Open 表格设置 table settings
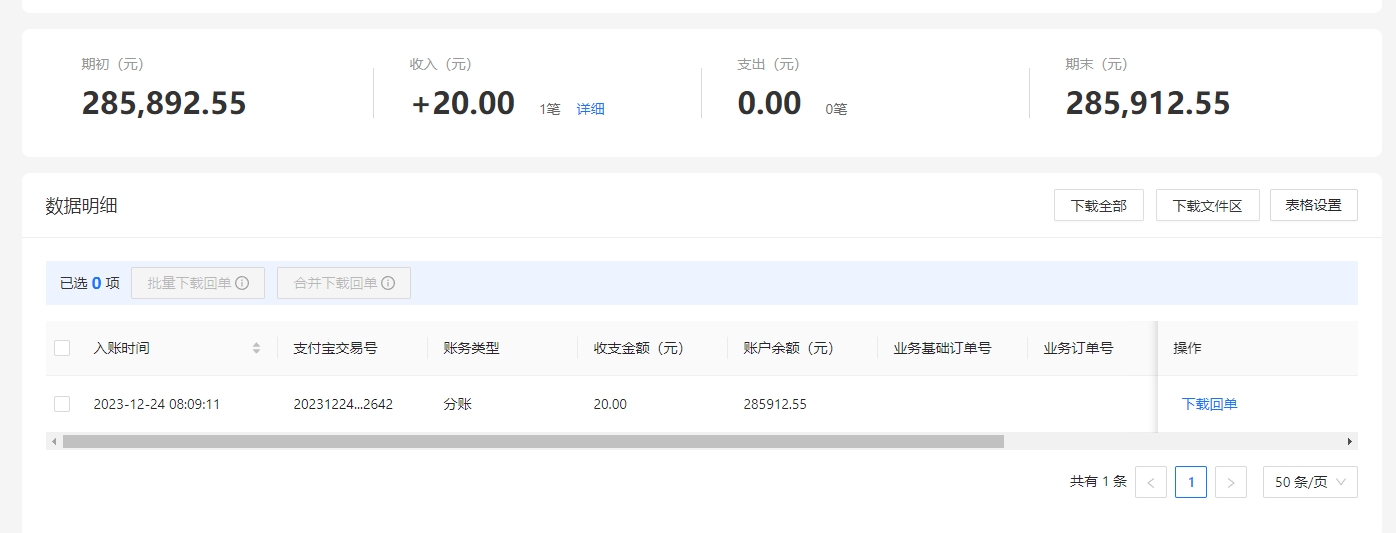Image resolution: width=1396 pixels, height=533 pixels. (1314, 205)
